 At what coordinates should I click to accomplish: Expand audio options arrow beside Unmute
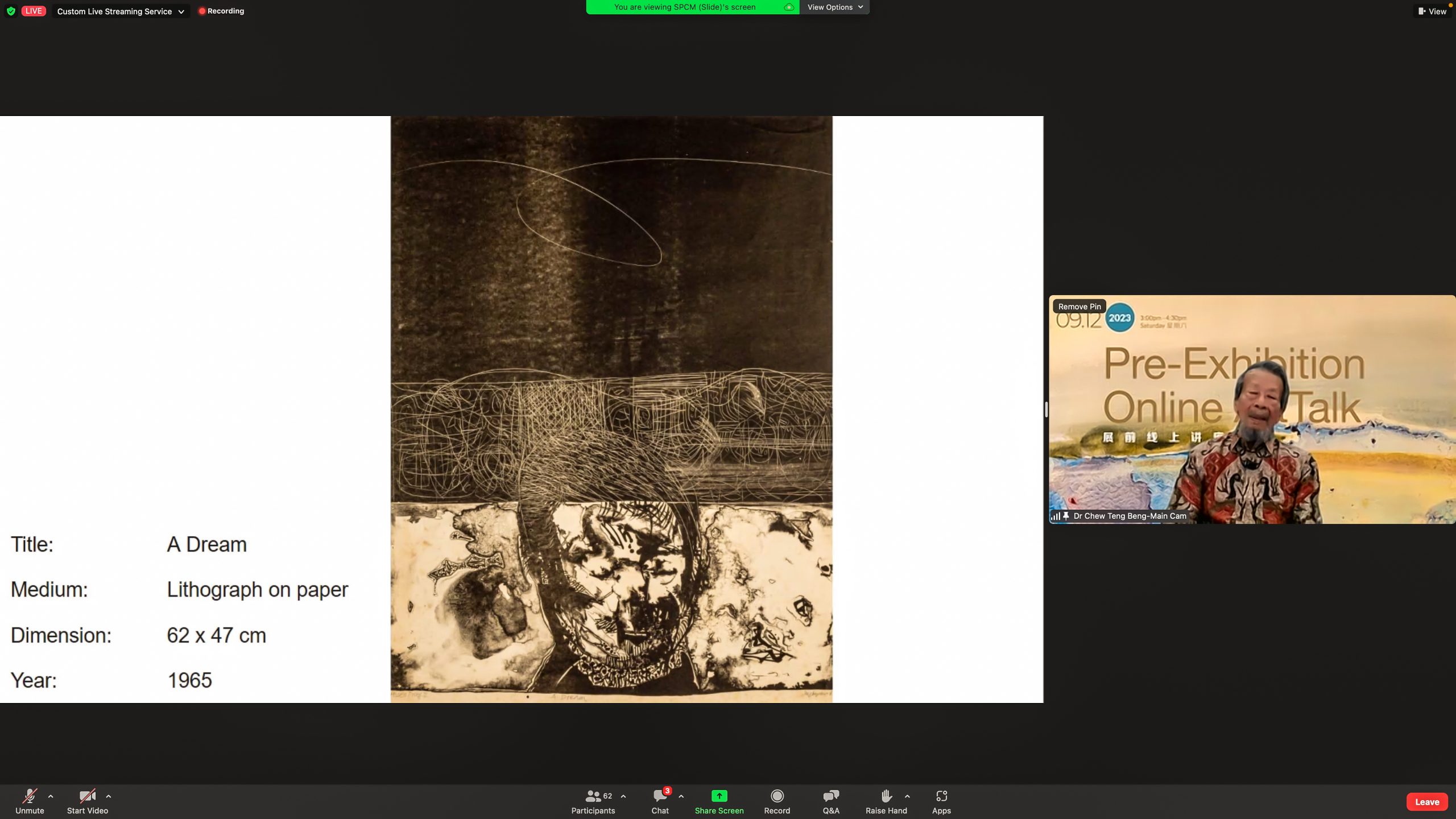[x=51, y=796]
